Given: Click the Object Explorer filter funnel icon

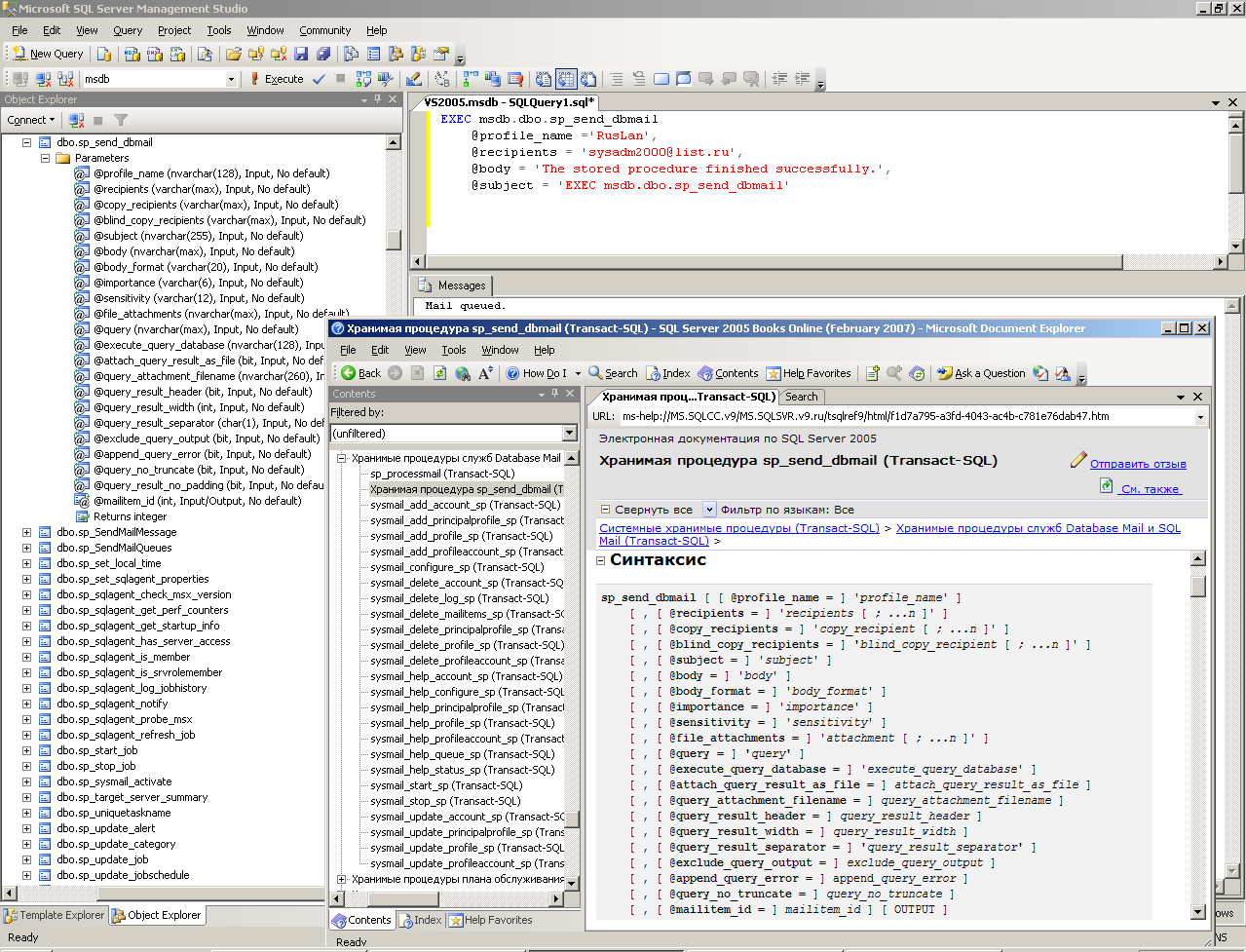Looking at the screenshot, I should (121, 120).
